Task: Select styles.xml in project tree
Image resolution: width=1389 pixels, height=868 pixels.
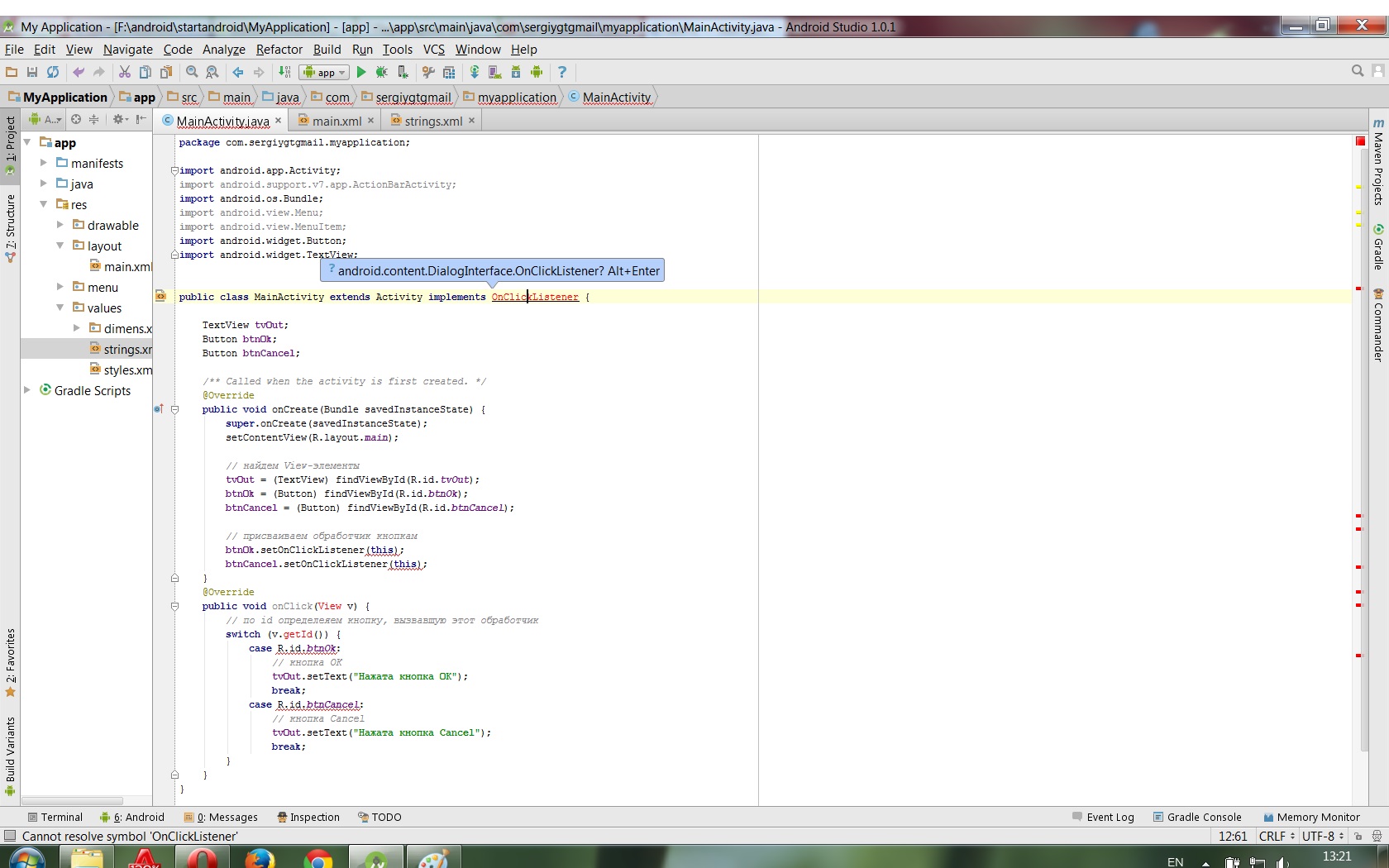Action: [121, 370]
